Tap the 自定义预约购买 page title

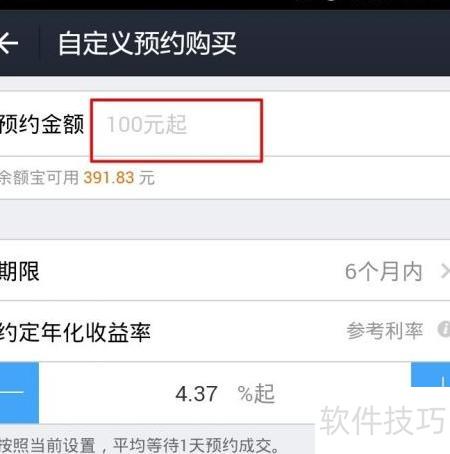(147, 43)
